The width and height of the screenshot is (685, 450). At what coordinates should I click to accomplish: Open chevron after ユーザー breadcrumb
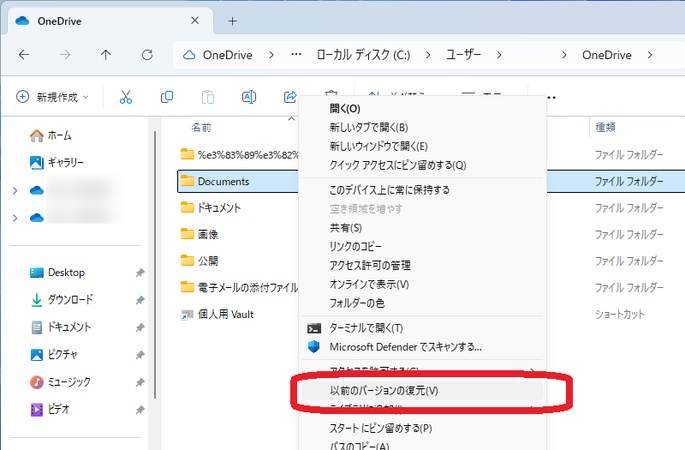pyautogui.click(x=499, y=55)
